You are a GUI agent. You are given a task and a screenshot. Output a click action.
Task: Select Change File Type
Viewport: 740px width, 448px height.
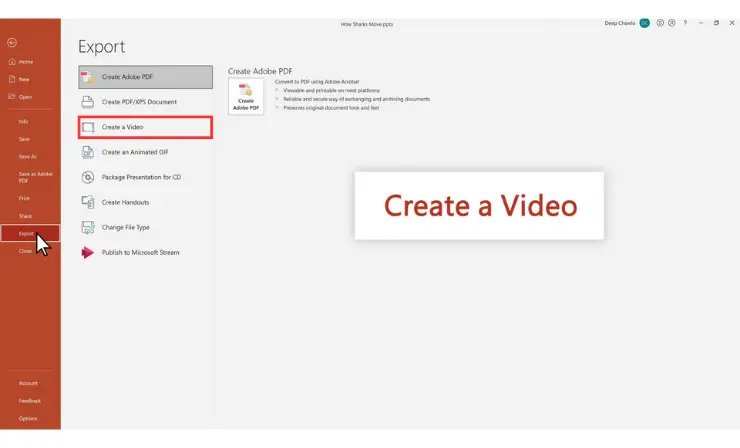(145, 227)
